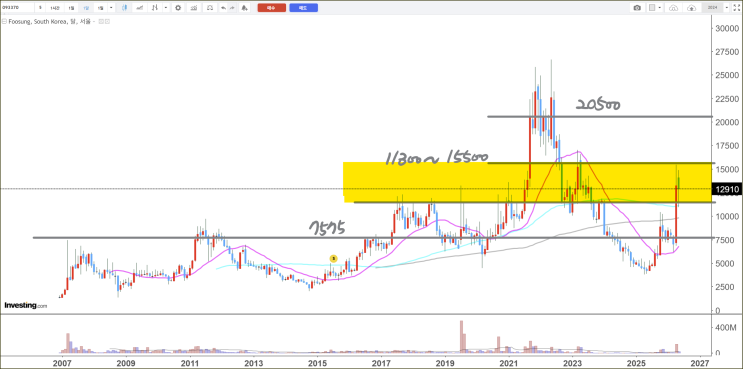
Task: Select the highlighted monthly interval tab
Action: pyautogui.click(x=86, y=8)
